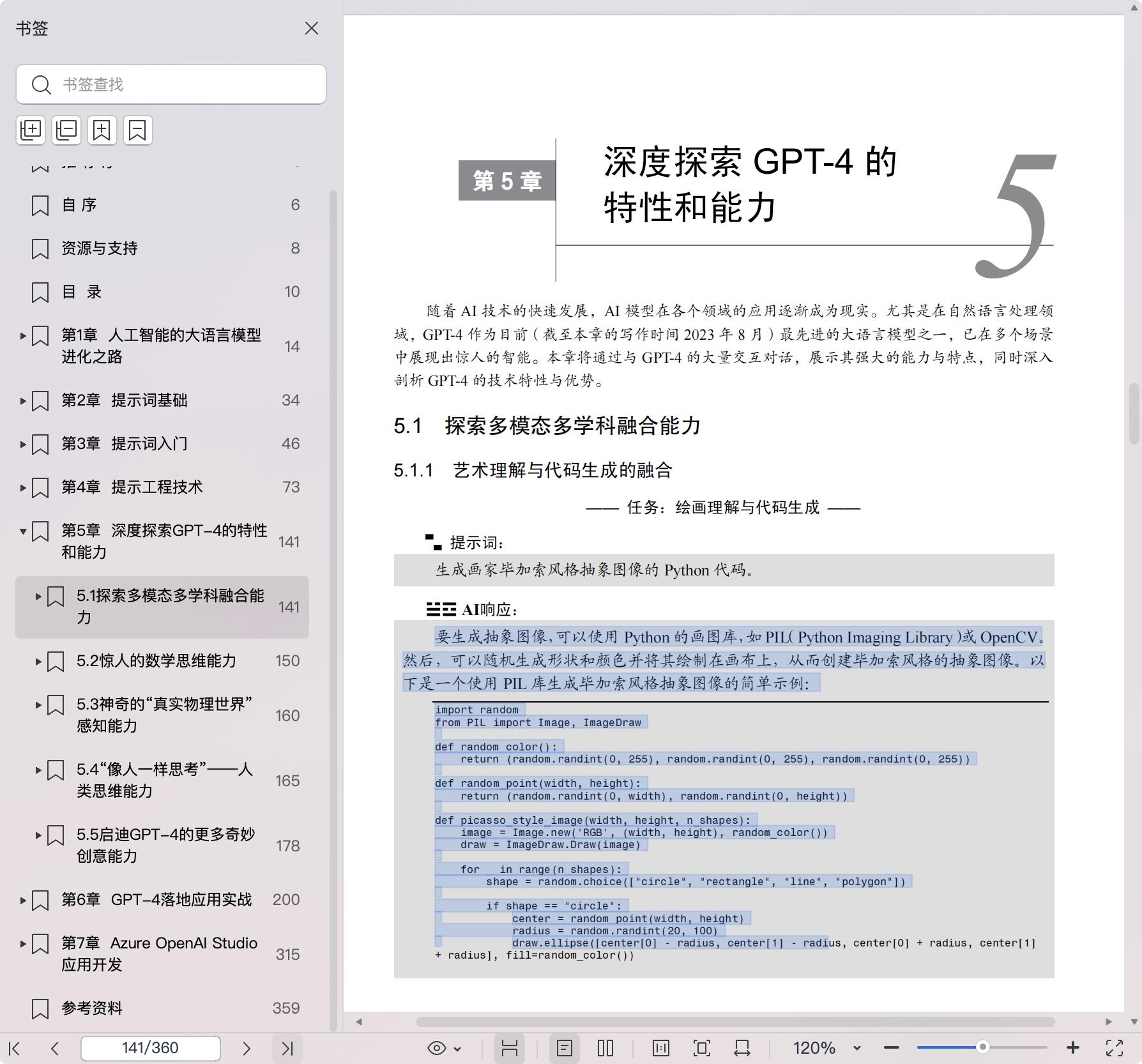The height and width of the screenshot is (1064, 1142).
Task: Collapse all bookmarks icon
Action: pos(66,130)
